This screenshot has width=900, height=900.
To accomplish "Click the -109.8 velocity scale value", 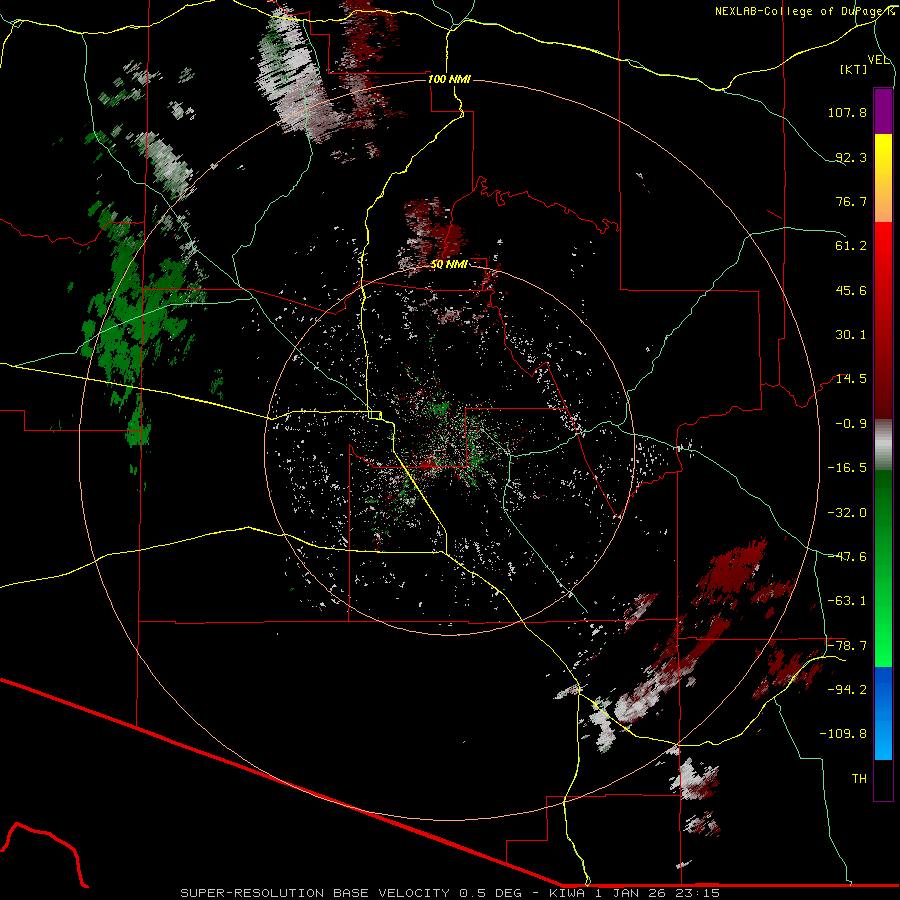I will [843, 734].
